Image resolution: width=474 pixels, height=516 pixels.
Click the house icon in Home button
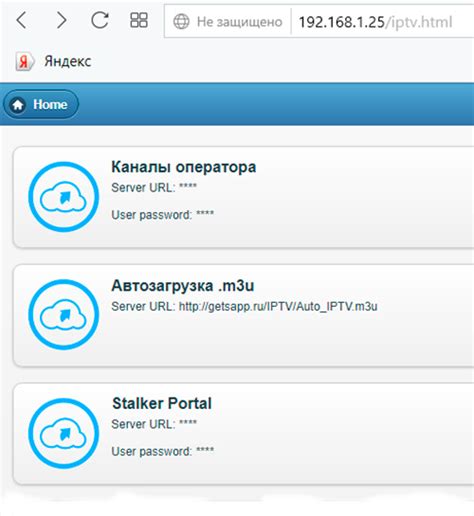click(x=18, y=105)
